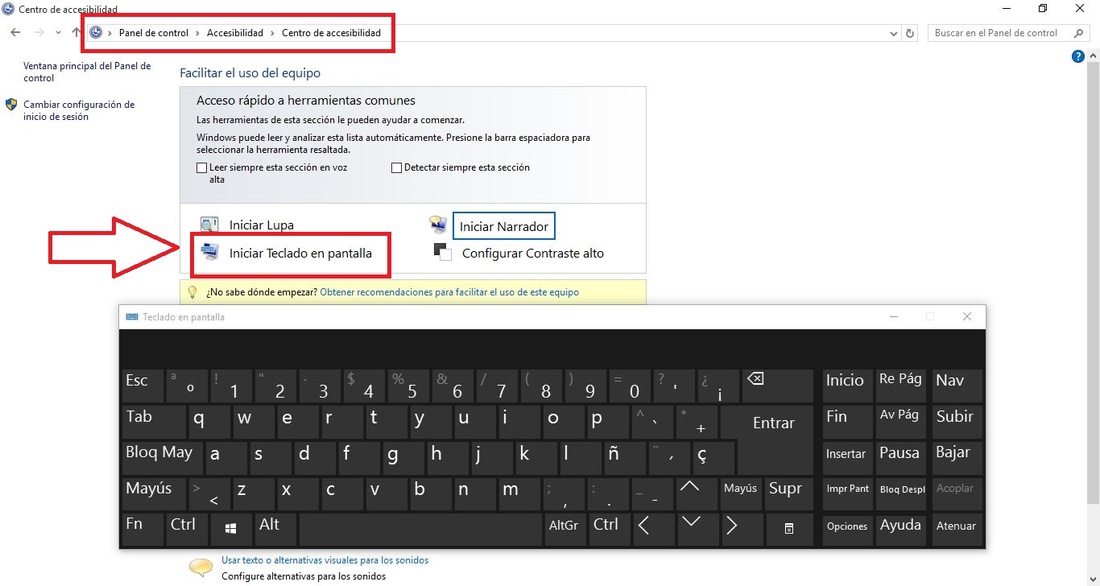Click the vertical scrollbar of the Control Panel
The width and height of the screenshot is (1100, 586).
1092,281
